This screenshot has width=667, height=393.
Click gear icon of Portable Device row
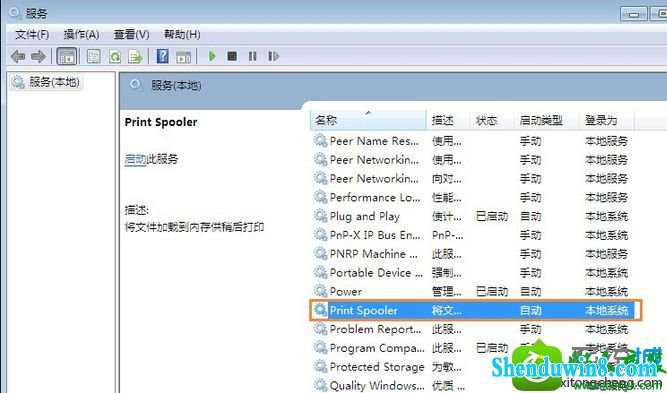320,272
